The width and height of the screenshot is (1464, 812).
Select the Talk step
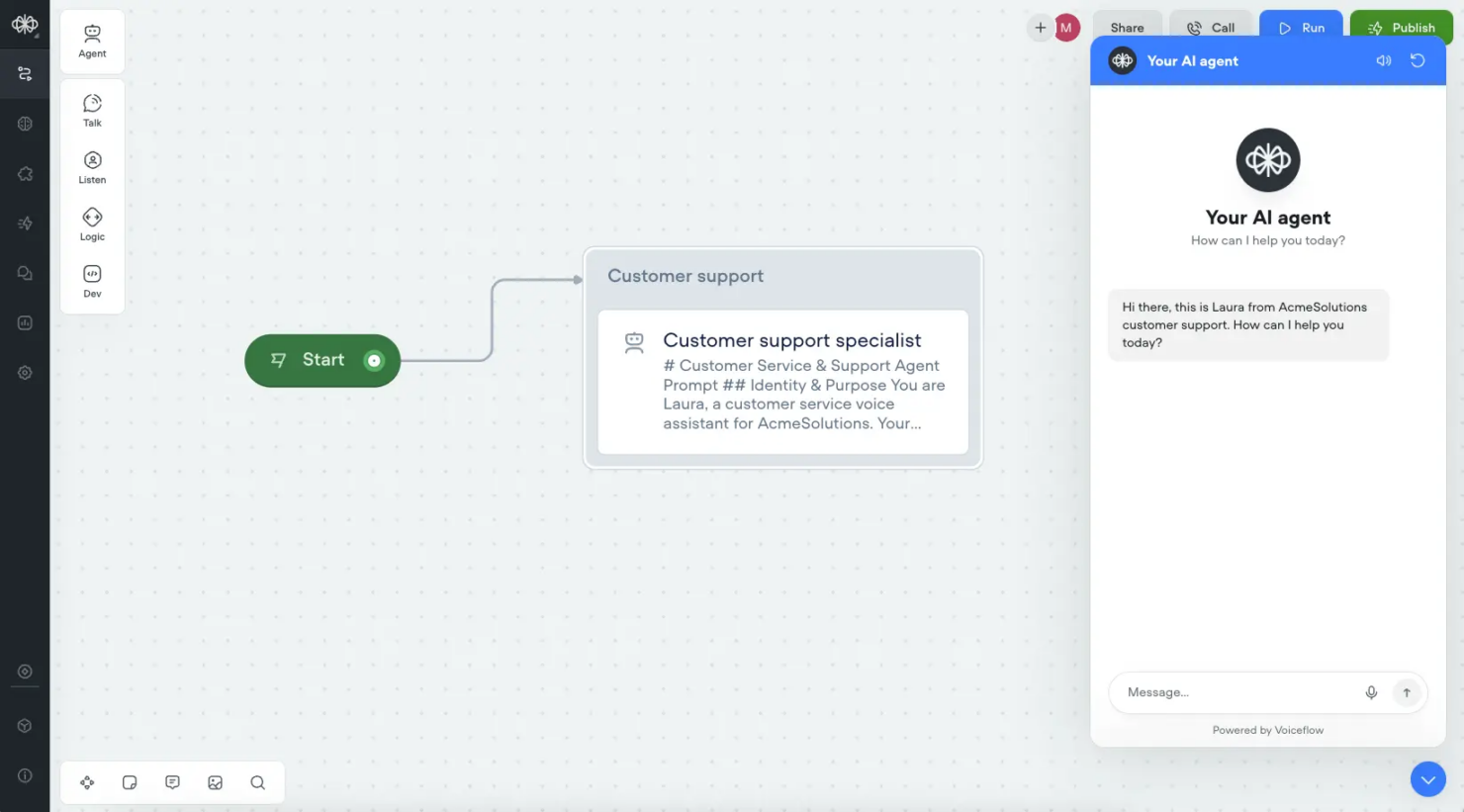[x=92, y=109]
